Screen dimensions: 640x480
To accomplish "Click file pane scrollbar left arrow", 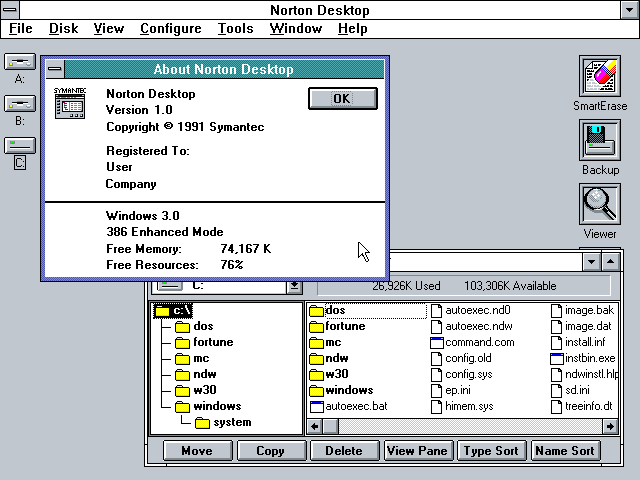I will [315, 427].
